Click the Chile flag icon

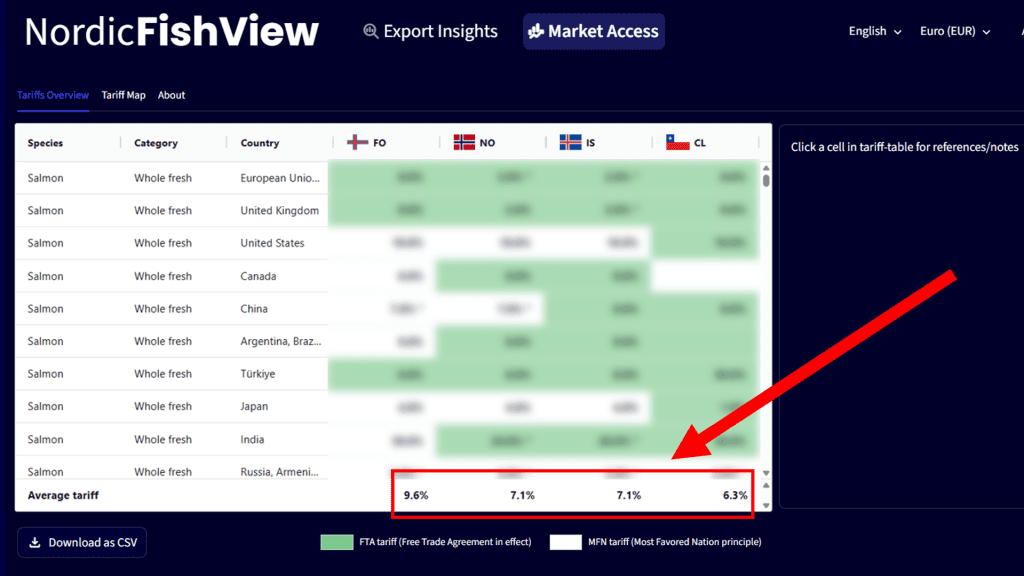677,143
